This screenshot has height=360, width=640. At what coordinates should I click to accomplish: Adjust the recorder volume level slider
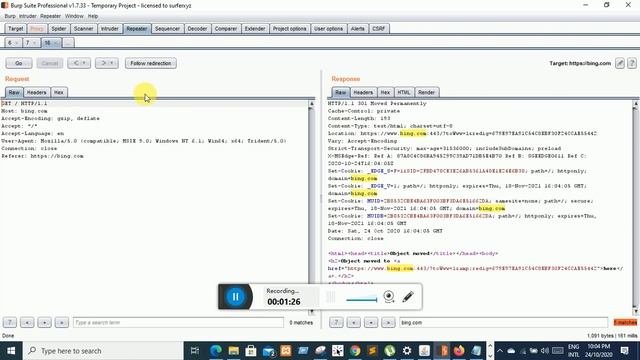click(x=362, y=300)
